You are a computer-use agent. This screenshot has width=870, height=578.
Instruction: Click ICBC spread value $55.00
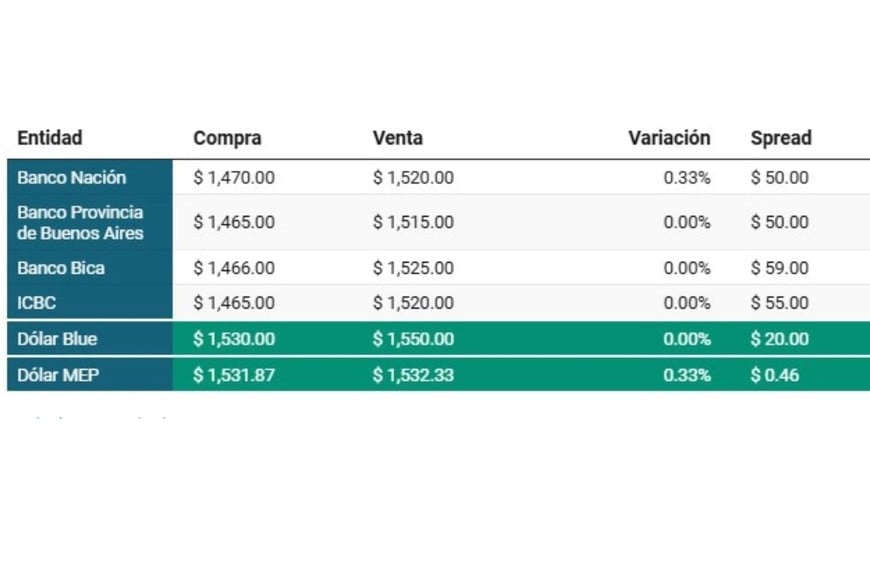(780, 303)
